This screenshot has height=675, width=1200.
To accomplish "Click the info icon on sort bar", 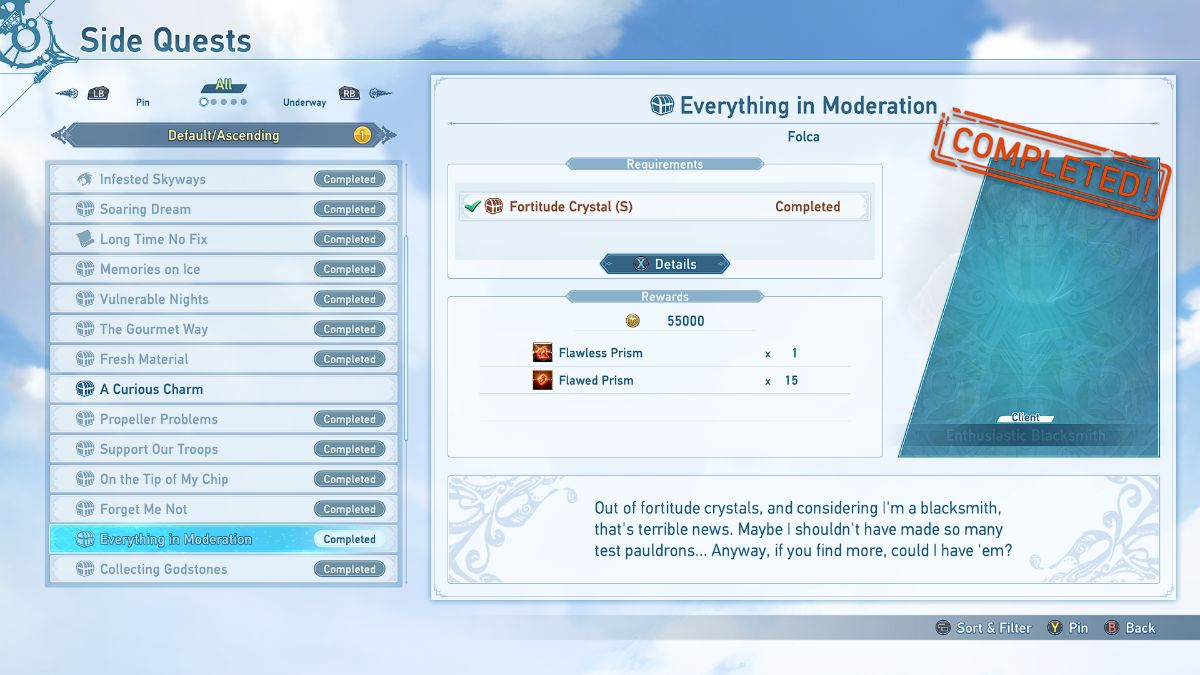I will coord(361,135).
